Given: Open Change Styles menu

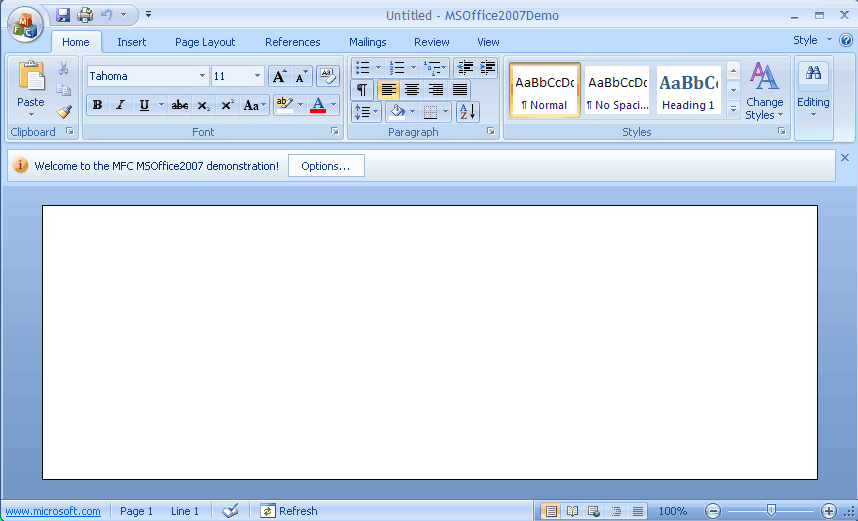Looking at the screenshot, I should click(x=764, y=91).
